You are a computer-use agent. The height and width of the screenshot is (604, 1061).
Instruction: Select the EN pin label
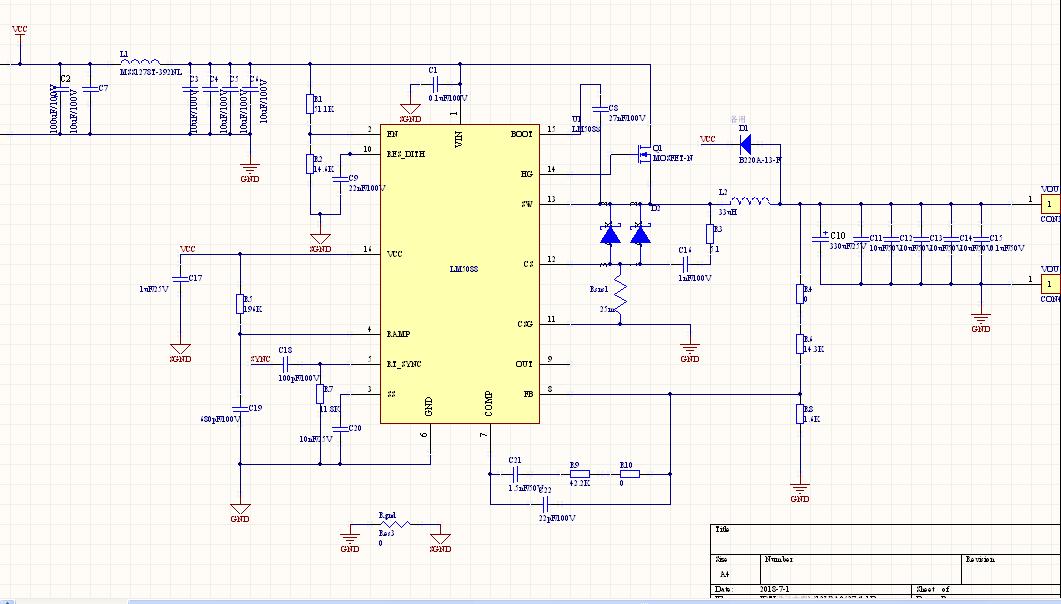pos(391,134)
